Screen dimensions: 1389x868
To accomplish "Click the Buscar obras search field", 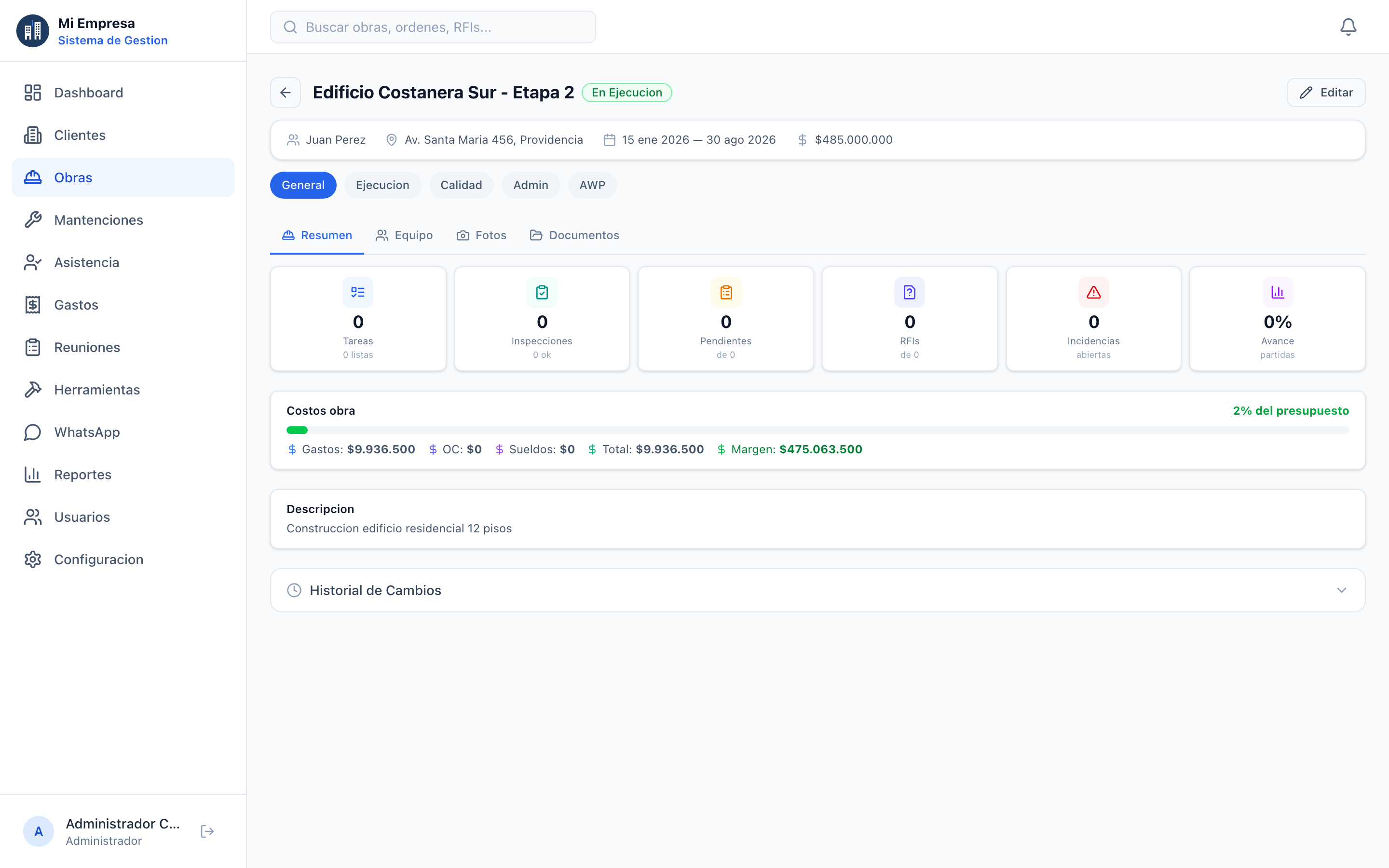I will 433,27.
